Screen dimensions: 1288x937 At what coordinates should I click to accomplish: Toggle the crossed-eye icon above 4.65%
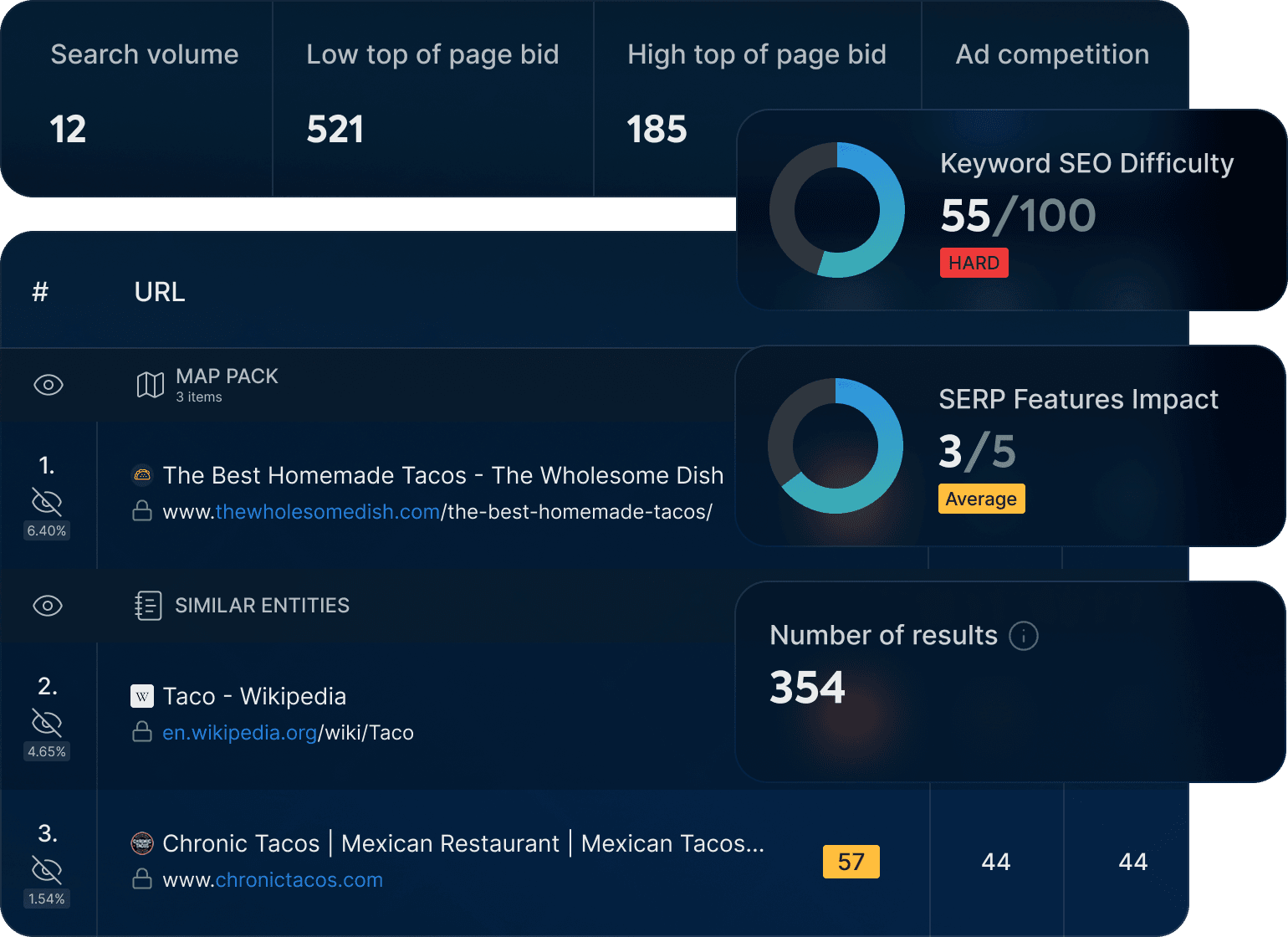pos(47,721)
